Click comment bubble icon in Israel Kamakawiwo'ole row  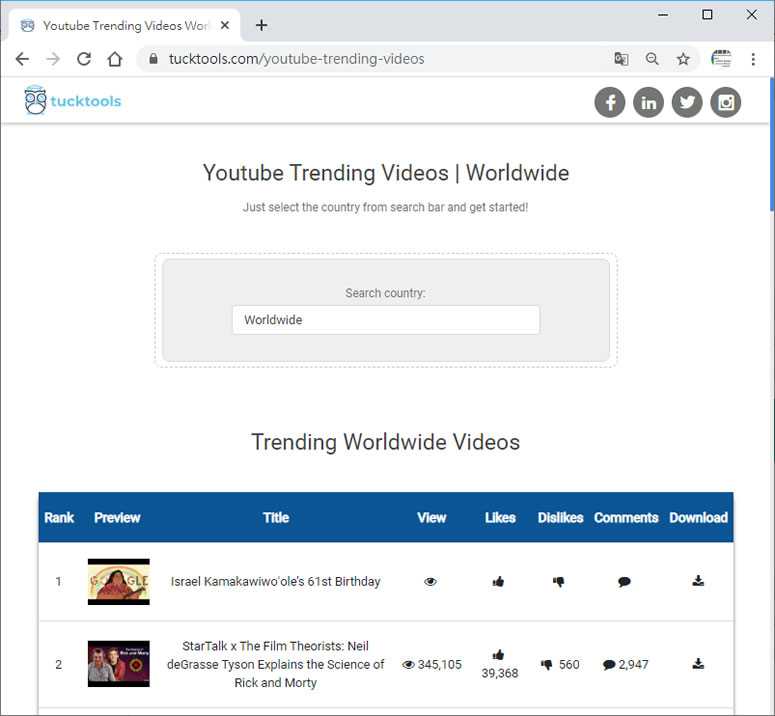pos(624,582)
